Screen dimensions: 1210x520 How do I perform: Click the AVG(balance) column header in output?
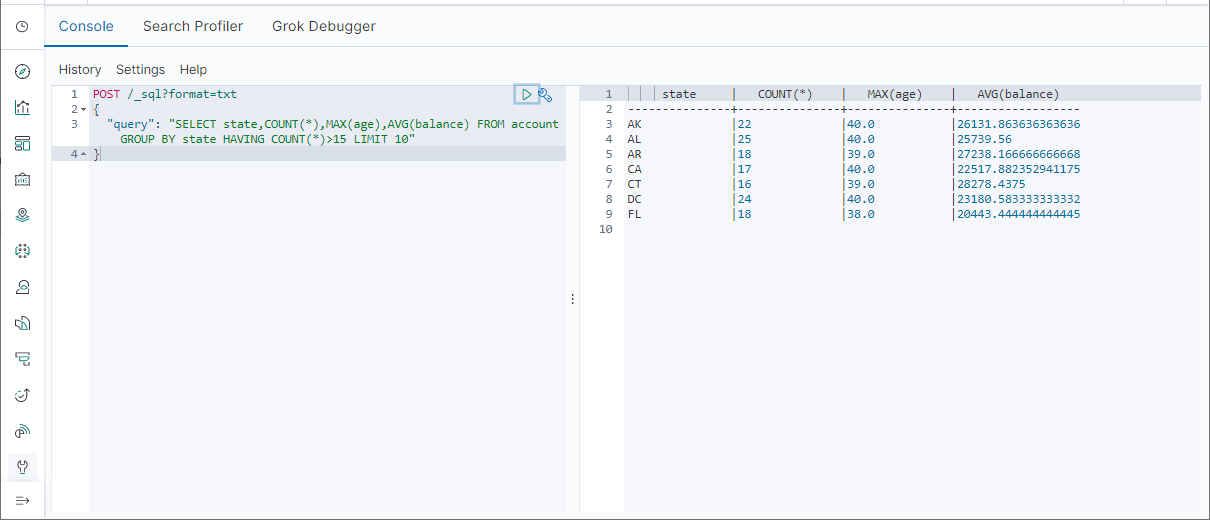click(1018, 94)
